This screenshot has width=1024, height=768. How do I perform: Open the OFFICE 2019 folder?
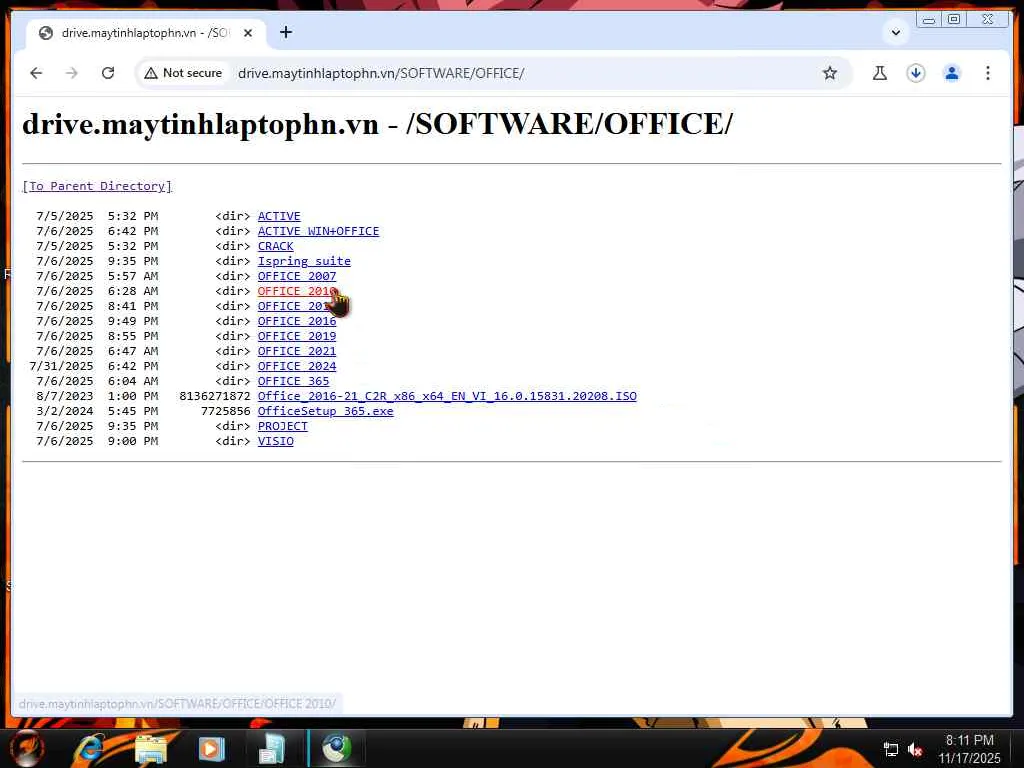click(x=296, y=336)
